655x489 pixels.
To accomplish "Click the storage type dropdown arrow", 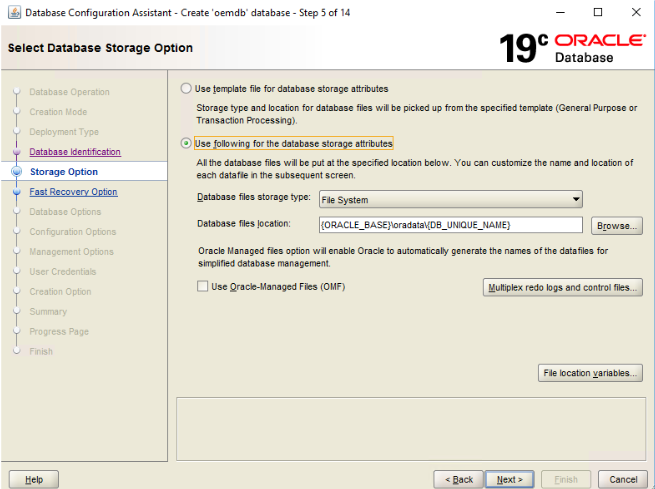I will point(575,199).
